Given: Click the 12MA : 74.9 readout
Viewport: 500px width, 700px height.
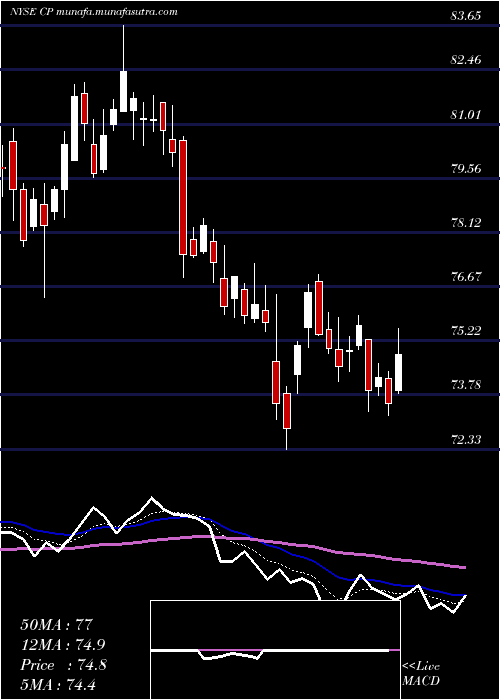Looking at the screenshot, I should point(63,645).
